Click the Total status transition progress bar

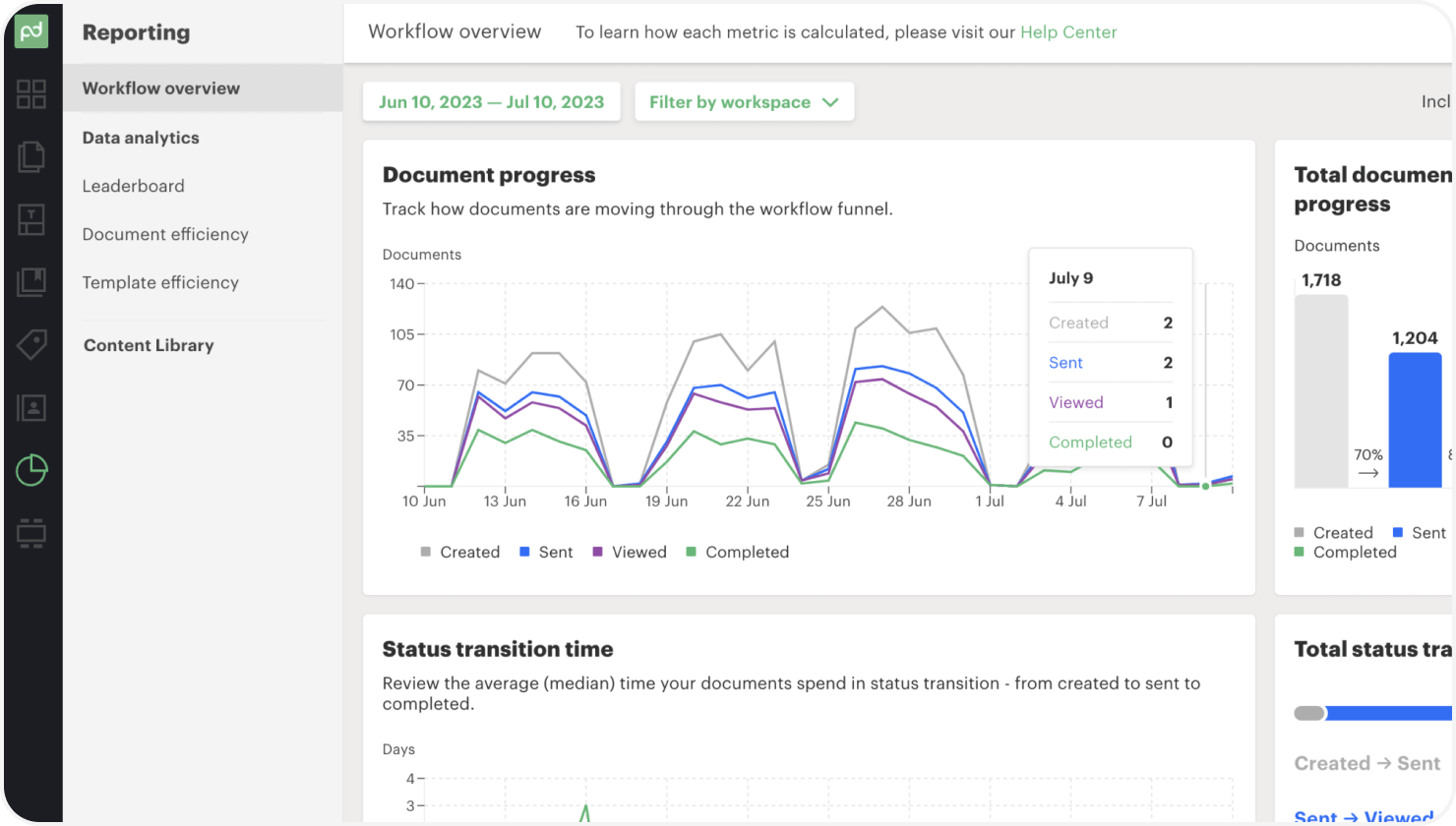click(1373, 713)
